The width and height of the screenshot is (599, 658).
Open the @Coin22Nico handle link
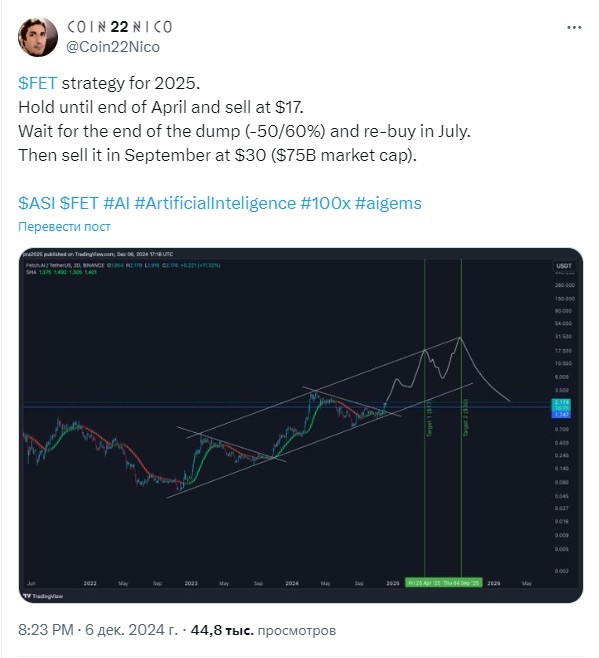pos(113,47)
